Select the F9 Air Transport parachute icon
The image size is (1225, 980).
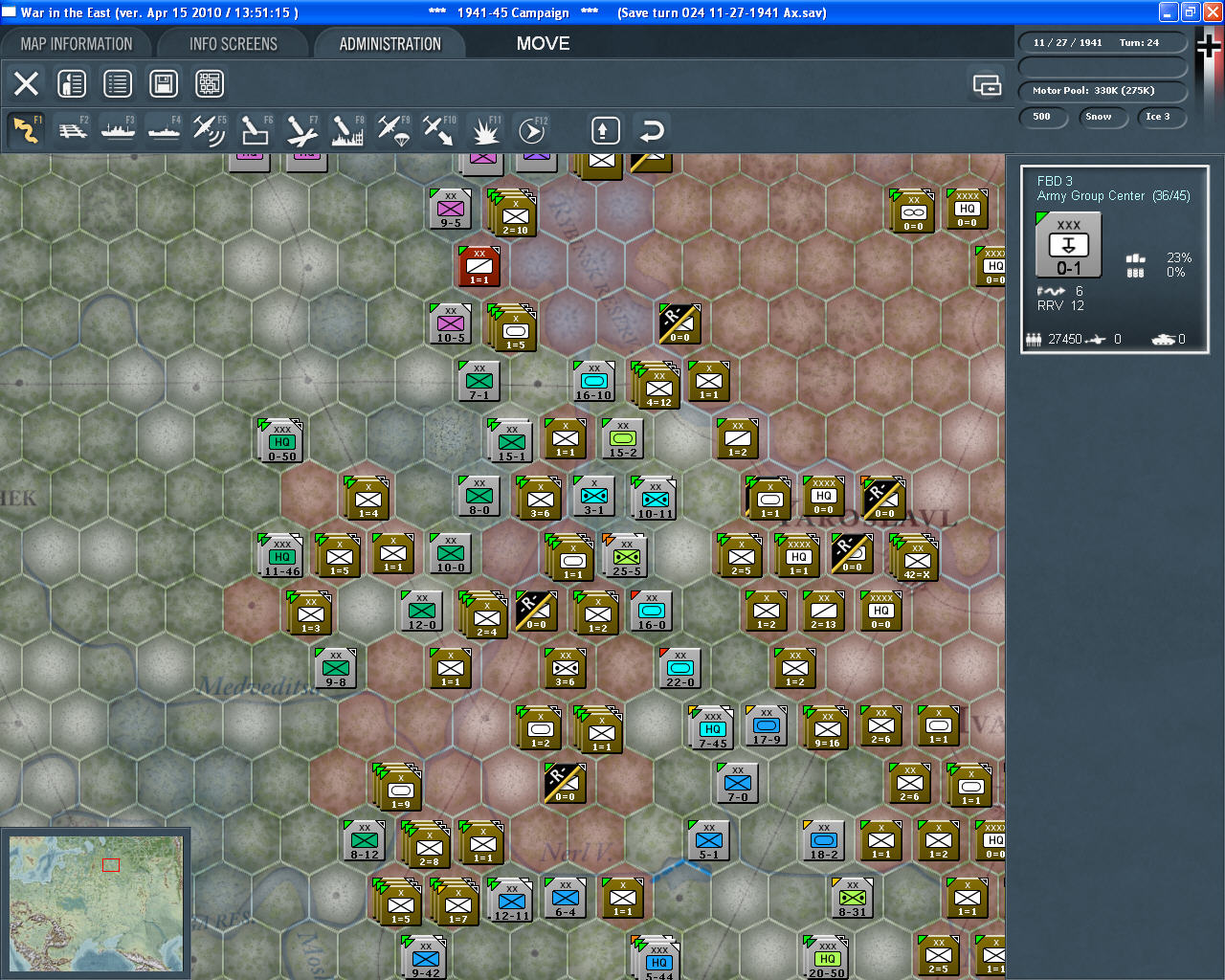click(x=393, y=130)
